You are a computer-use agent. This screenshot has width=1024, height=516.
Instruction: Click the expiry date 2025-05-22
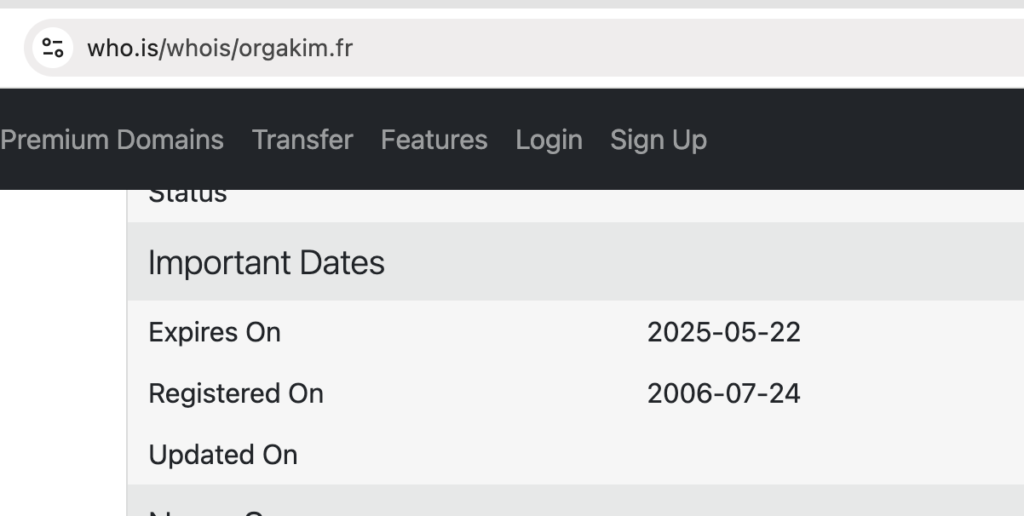pos(724,332)
